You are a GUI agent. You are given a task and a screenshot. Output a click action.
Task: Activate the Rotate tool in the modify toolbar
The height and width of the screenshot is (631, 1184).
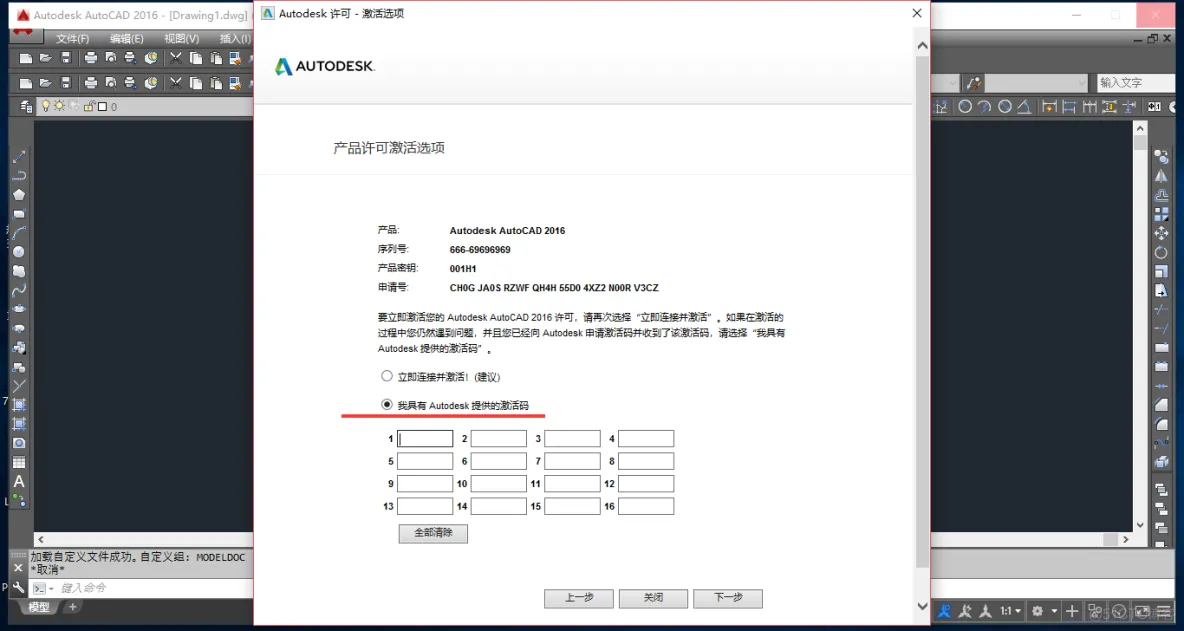pos(1162,253)
